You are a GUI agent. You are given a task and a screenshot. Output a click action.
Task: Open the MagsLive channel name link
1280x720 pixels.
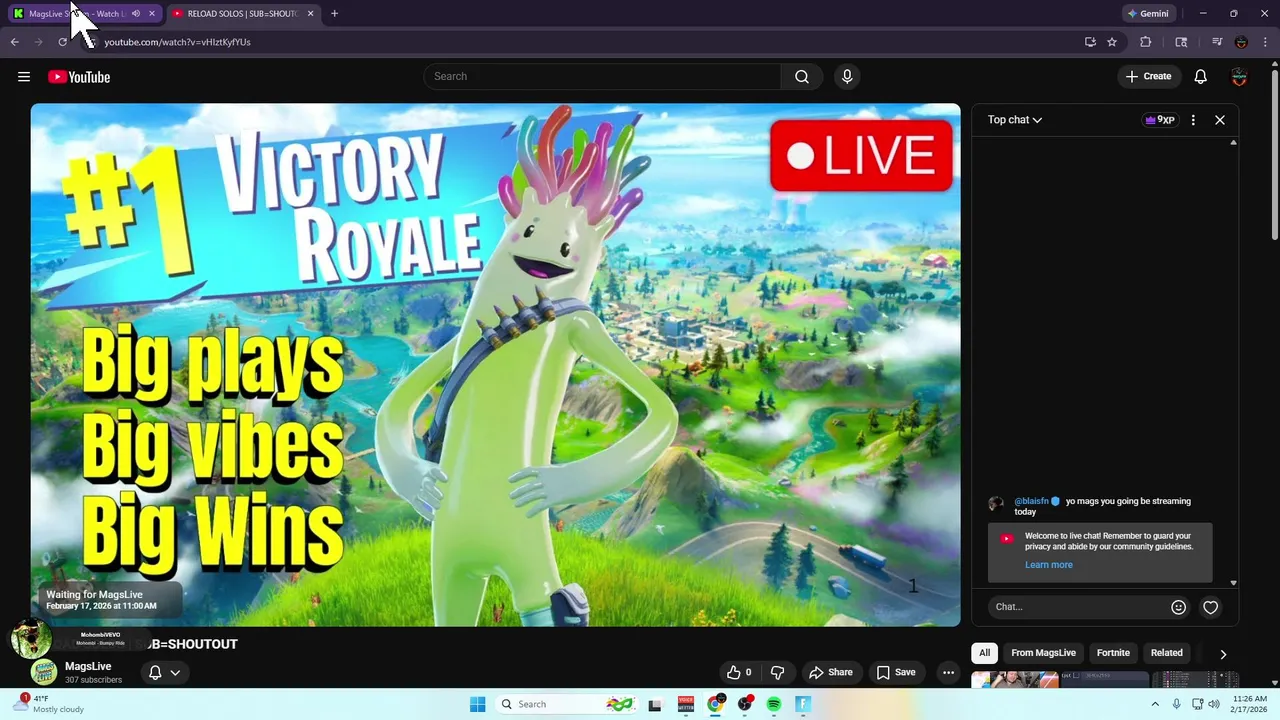tap(88, 666)
